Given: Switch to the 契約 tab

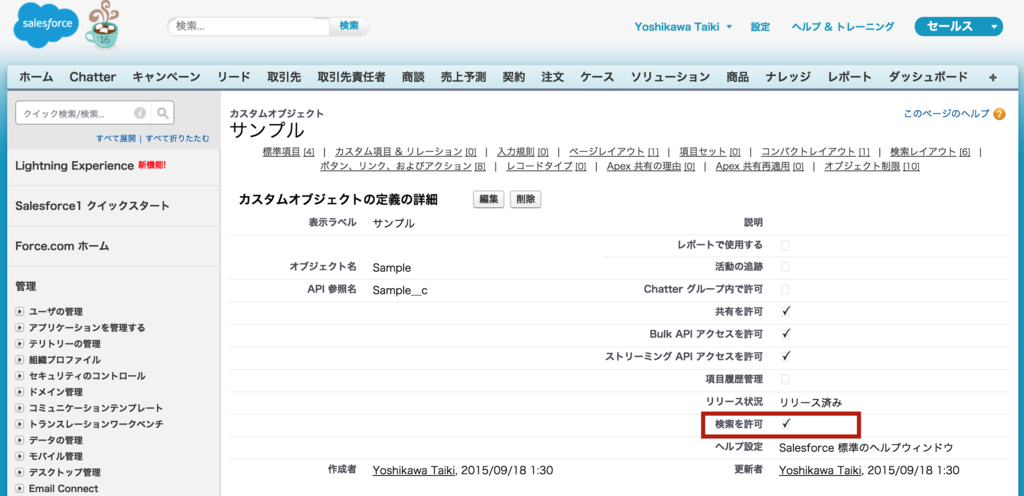Looking at the screenshot, I should click(x=513, y=77).
